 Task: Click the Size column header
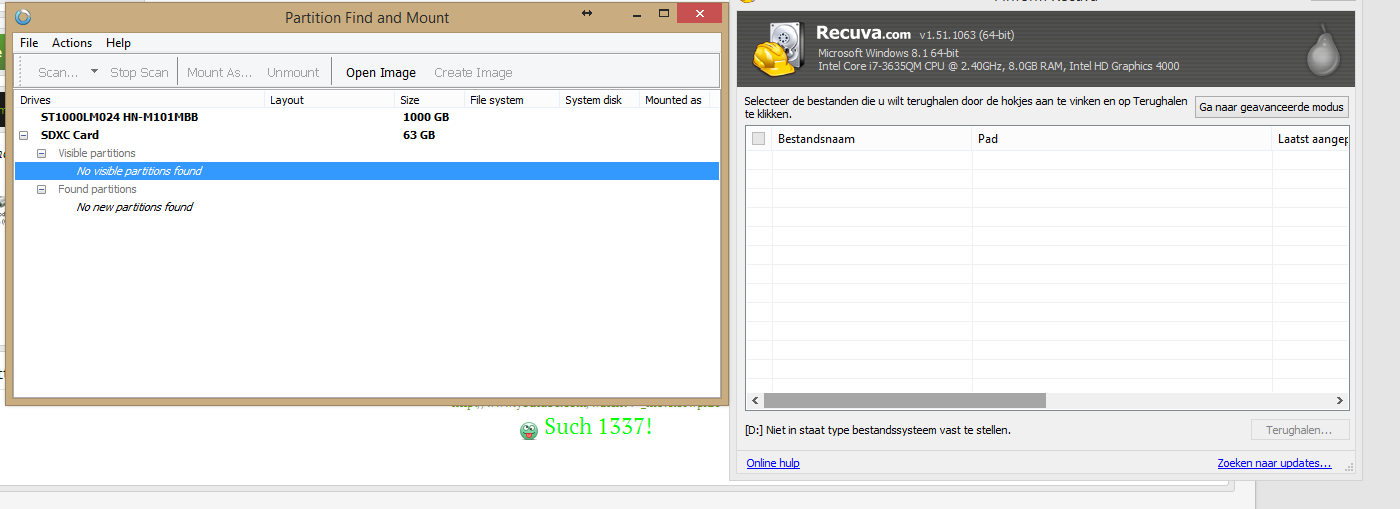(x=430, y=100)
